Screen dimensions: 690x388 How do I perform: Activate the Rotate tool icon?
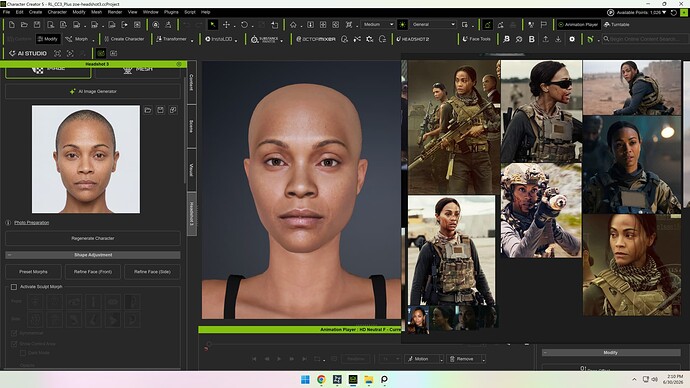tap(244, 25)
